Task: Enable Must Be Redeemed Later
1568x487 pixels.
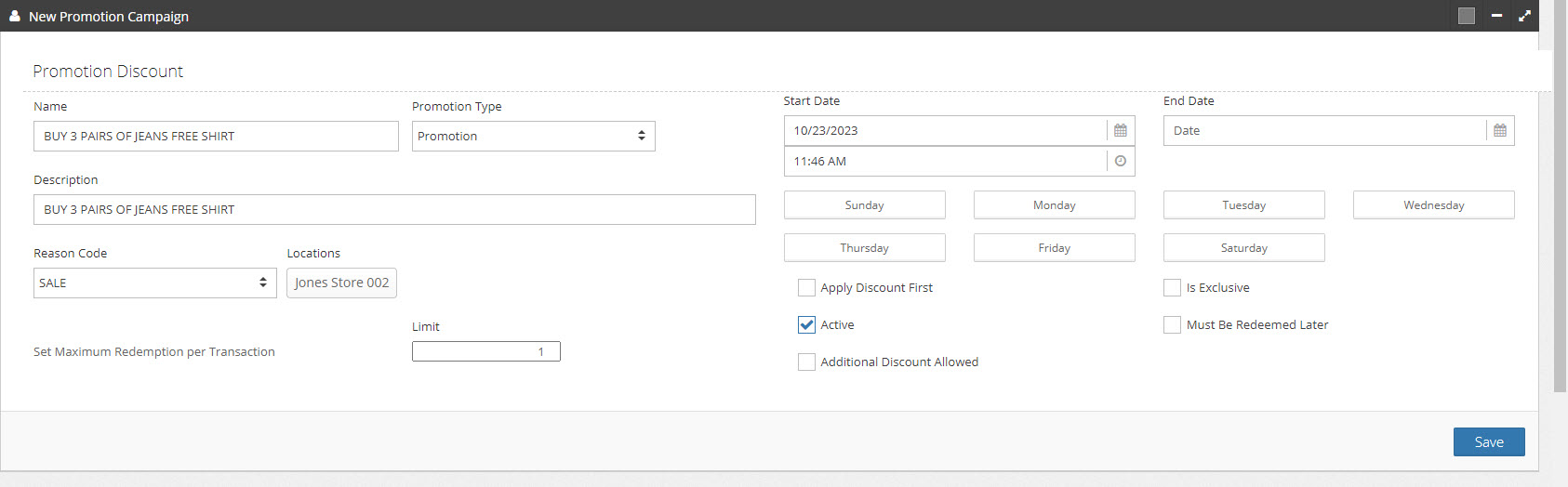Action: click(x=1172, y=325)
